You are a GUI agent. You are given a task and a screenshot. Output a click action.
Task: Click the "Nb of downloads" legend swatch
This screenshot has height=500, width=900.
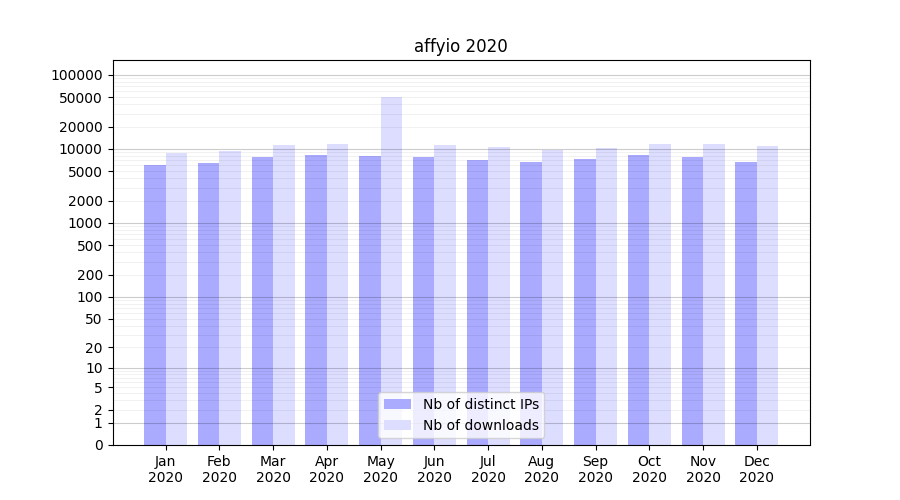click(398, 425)
